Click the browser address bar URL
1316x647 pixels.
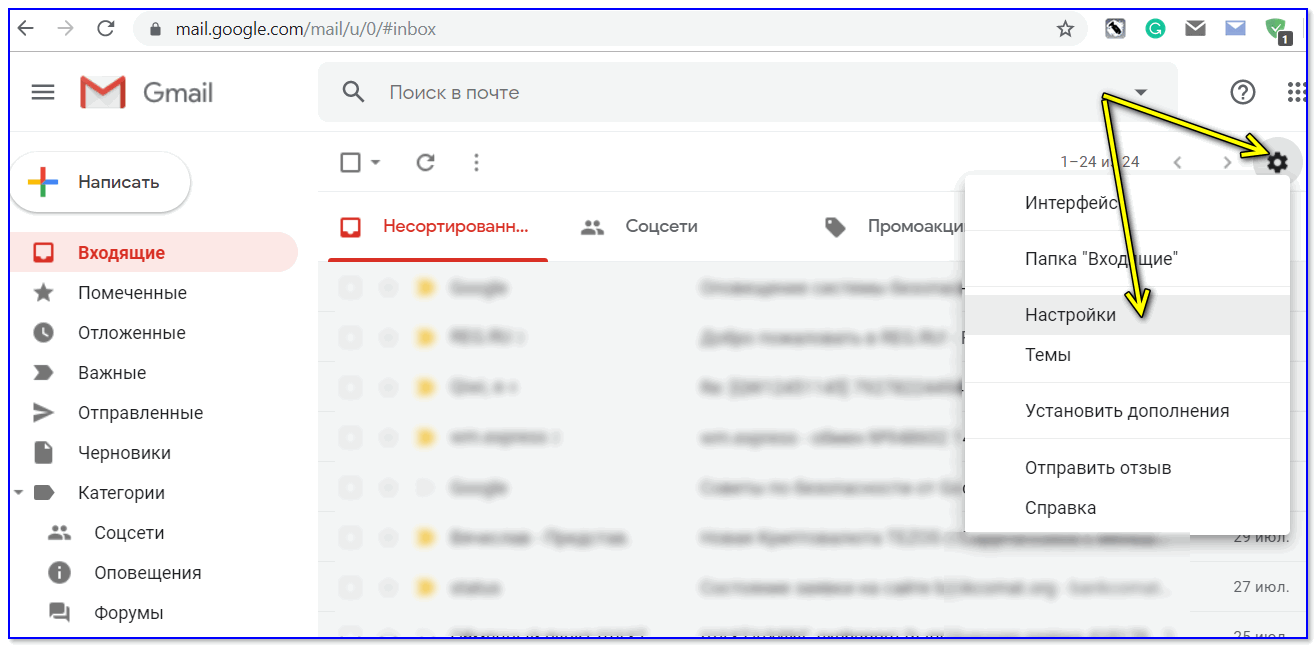[306, 29]
